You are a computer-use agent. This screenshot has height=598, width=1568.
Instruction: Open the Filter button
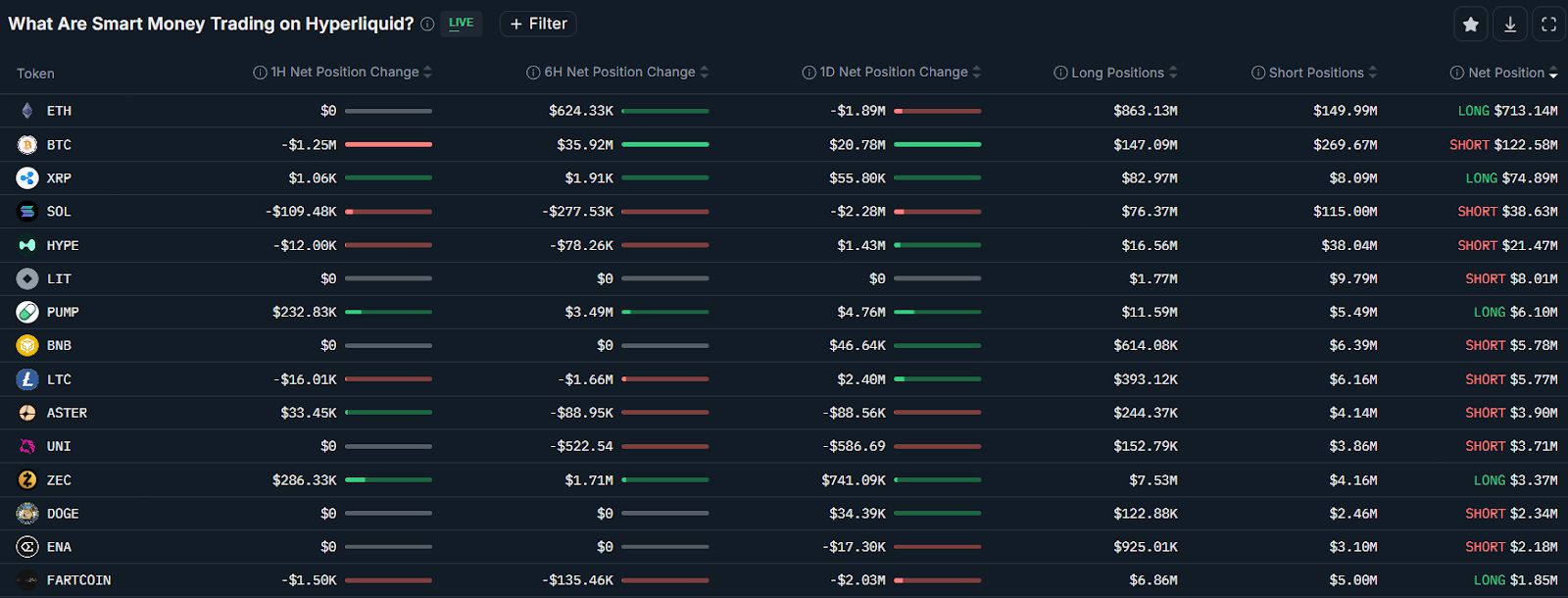point(538,24)
